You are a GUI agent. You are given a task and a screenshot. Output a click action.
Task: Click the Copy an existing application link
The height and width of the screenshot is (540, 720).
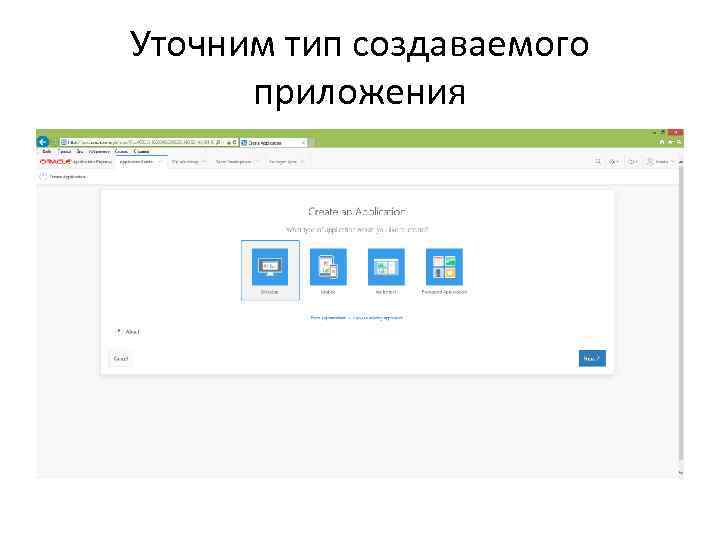tap(378, 317)
